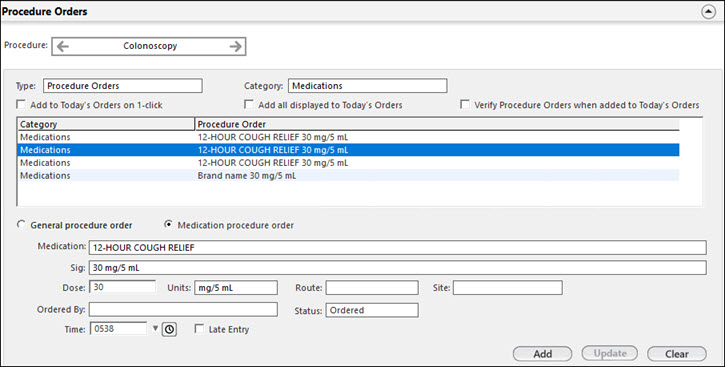Viewport: 725px width, 367px height.
Task: Click the empty Site field
Action: [x=508, y=287]
